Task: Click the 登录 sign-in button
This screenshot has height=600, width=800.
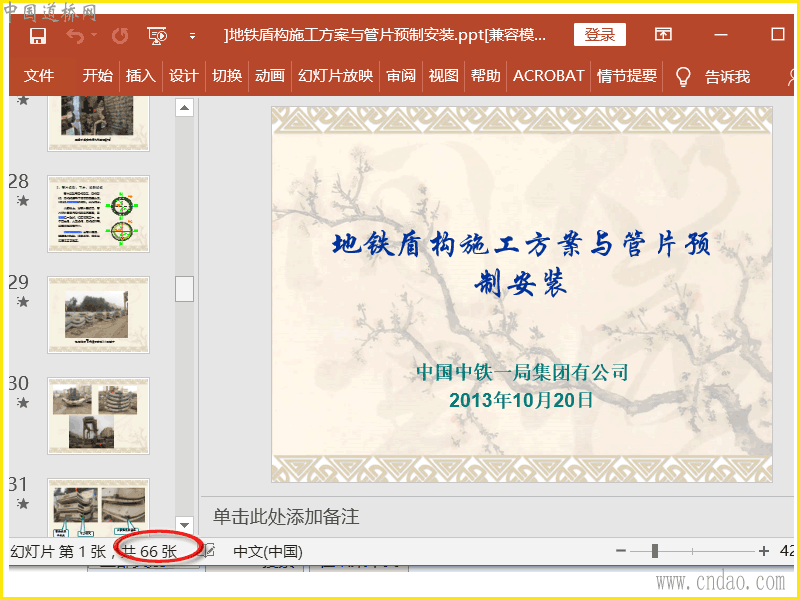Action: (x=599, y=35)
